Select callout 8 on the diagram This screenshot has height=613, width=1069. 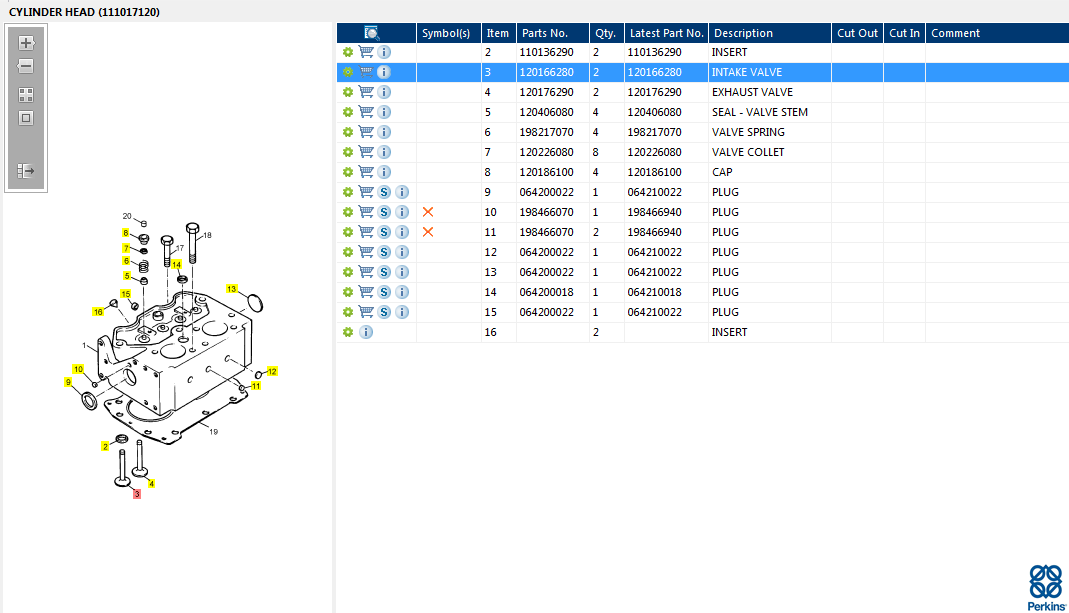click(x=125, y=233)
